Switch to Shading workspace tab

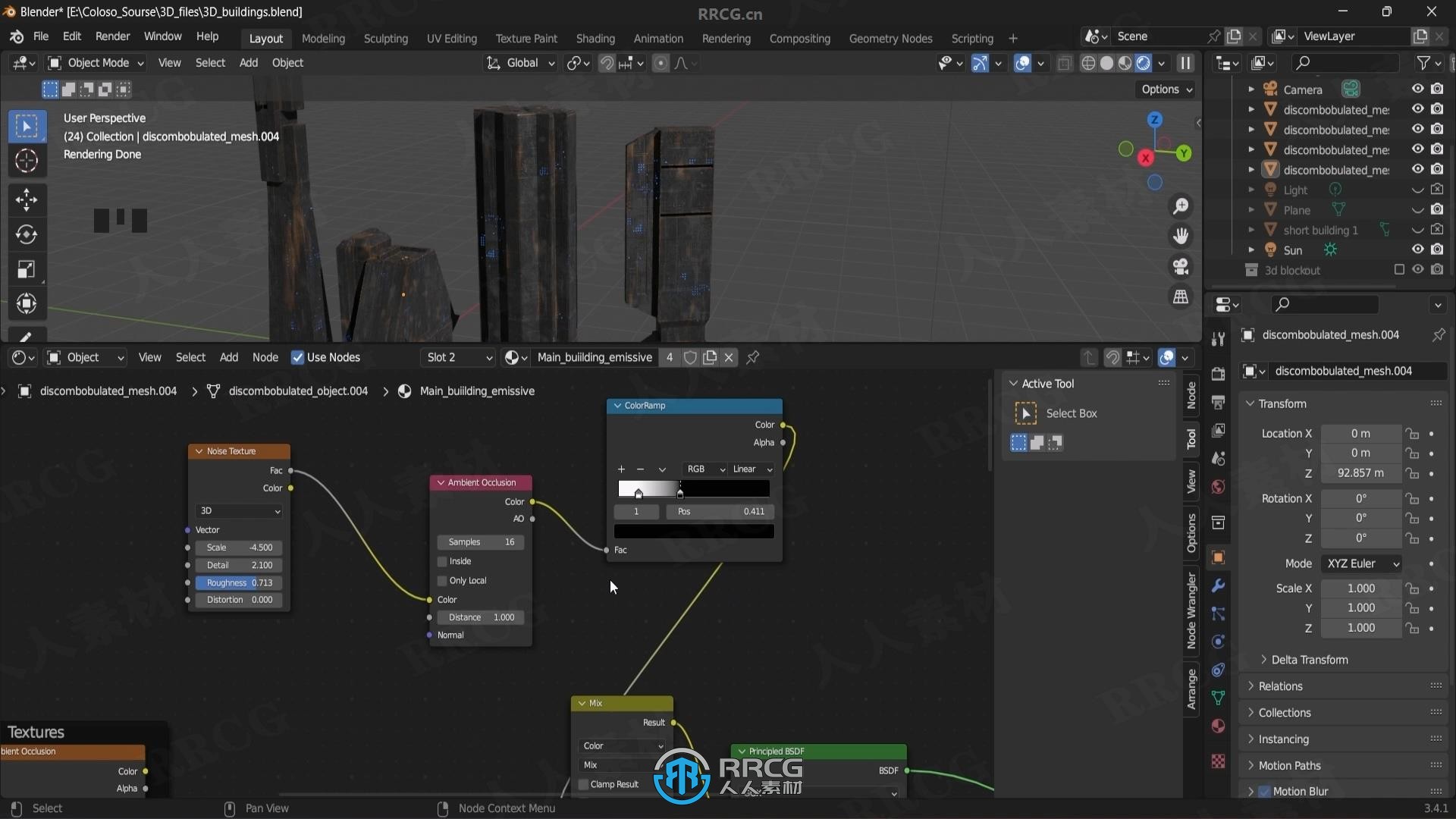(595, 39)
